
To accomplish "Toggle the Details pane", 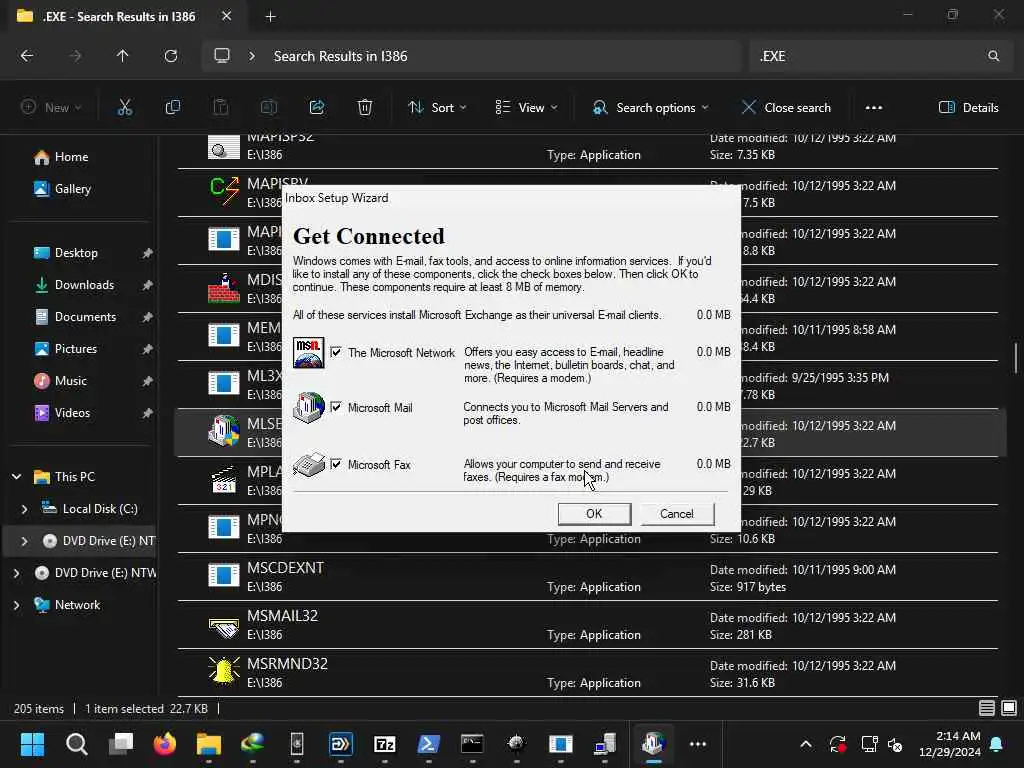I will pyautogui.click(x=968, y=108).
